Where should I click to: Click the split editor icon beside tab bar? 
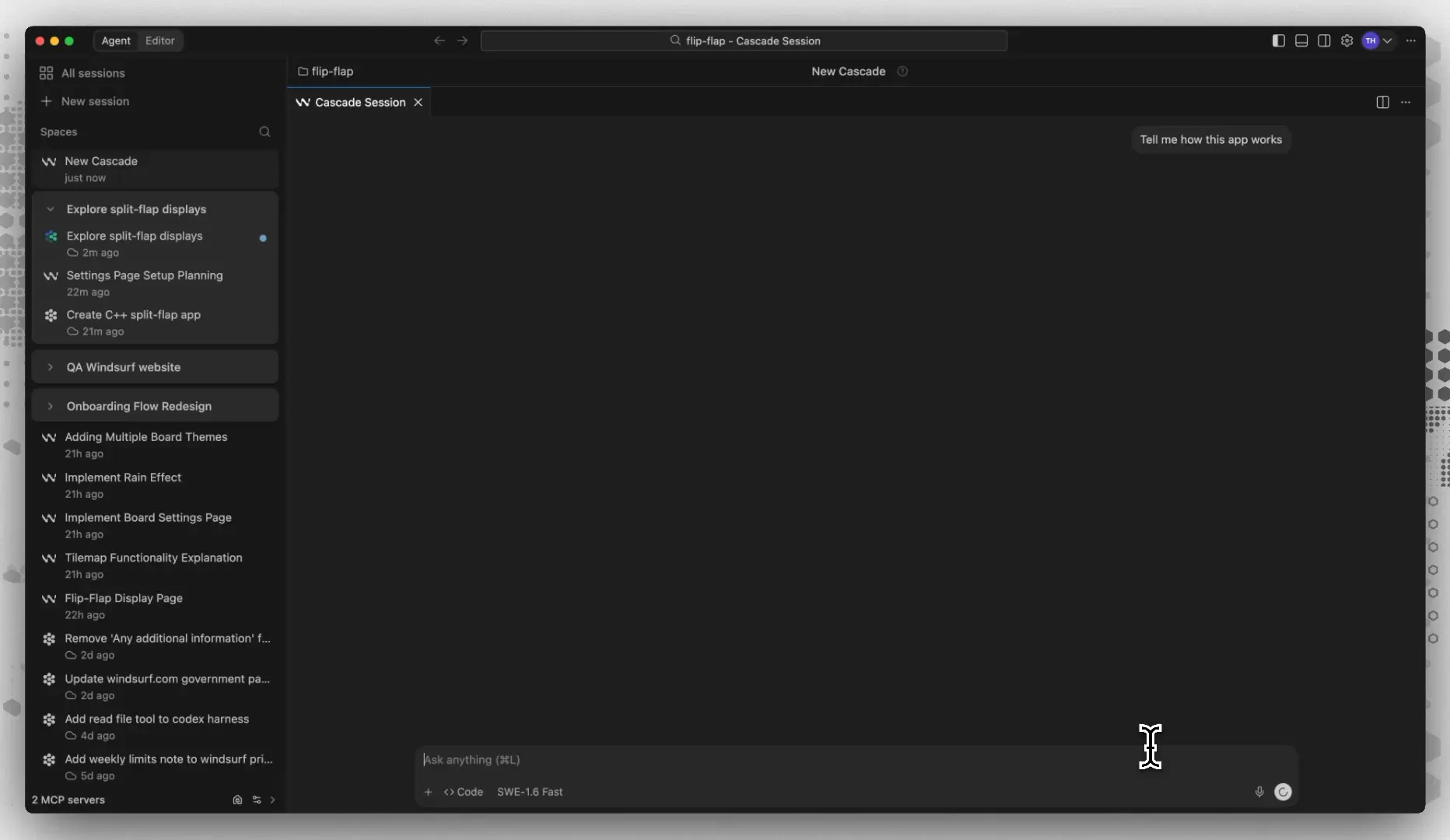coord(1382,102)
